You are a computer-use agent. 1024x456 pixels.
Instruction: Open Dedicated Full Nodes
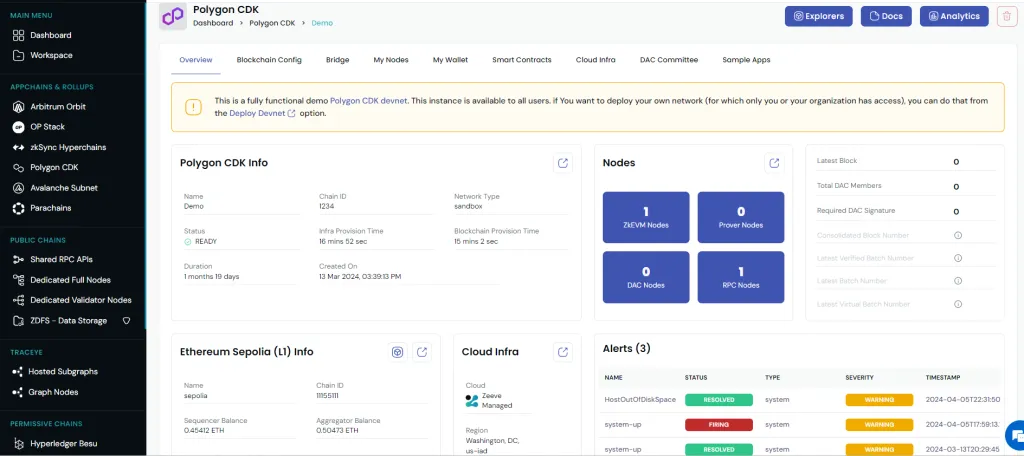coord(62,280)
